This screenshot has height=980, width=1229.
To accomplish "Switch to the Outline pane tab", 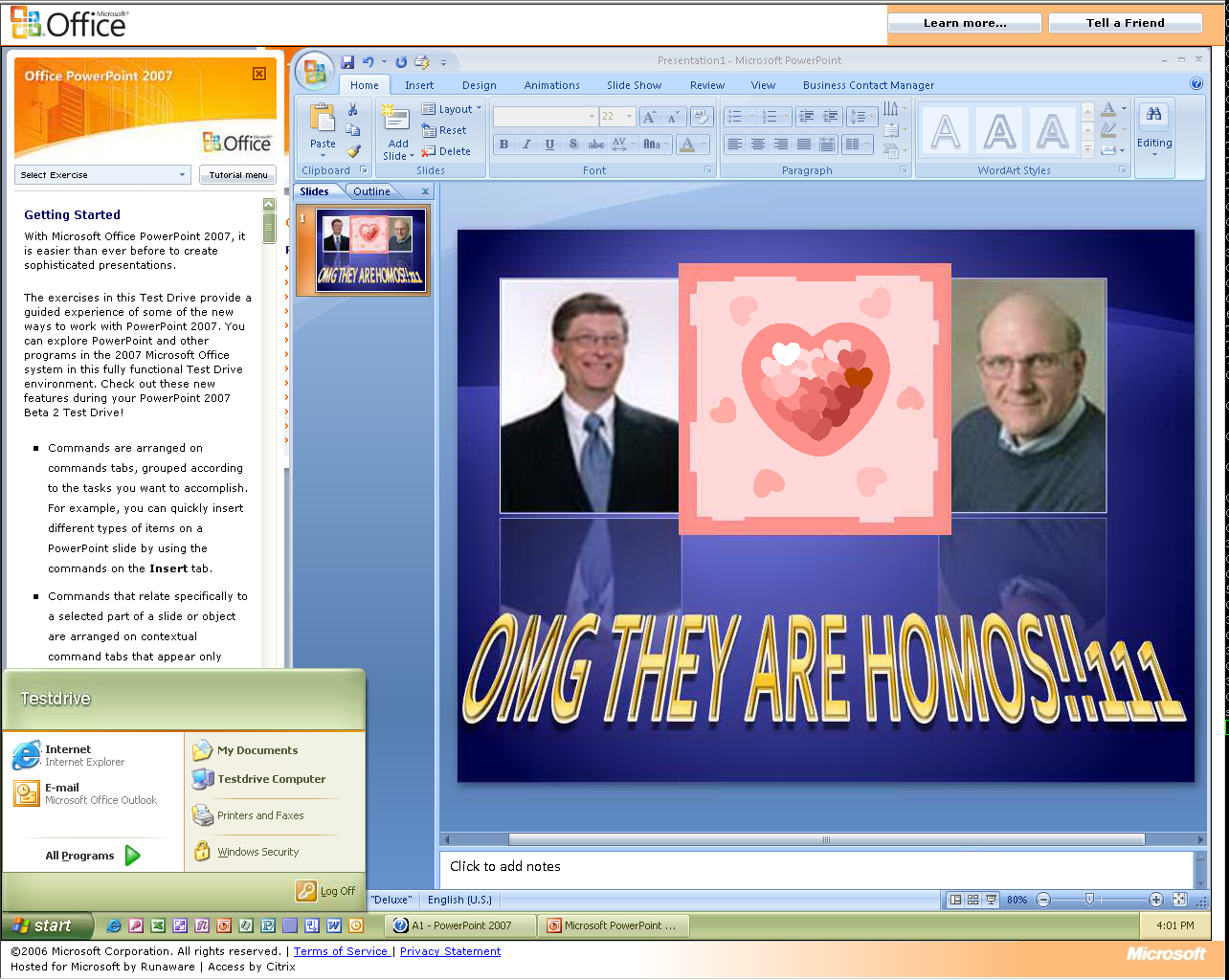I will (372, 191).
